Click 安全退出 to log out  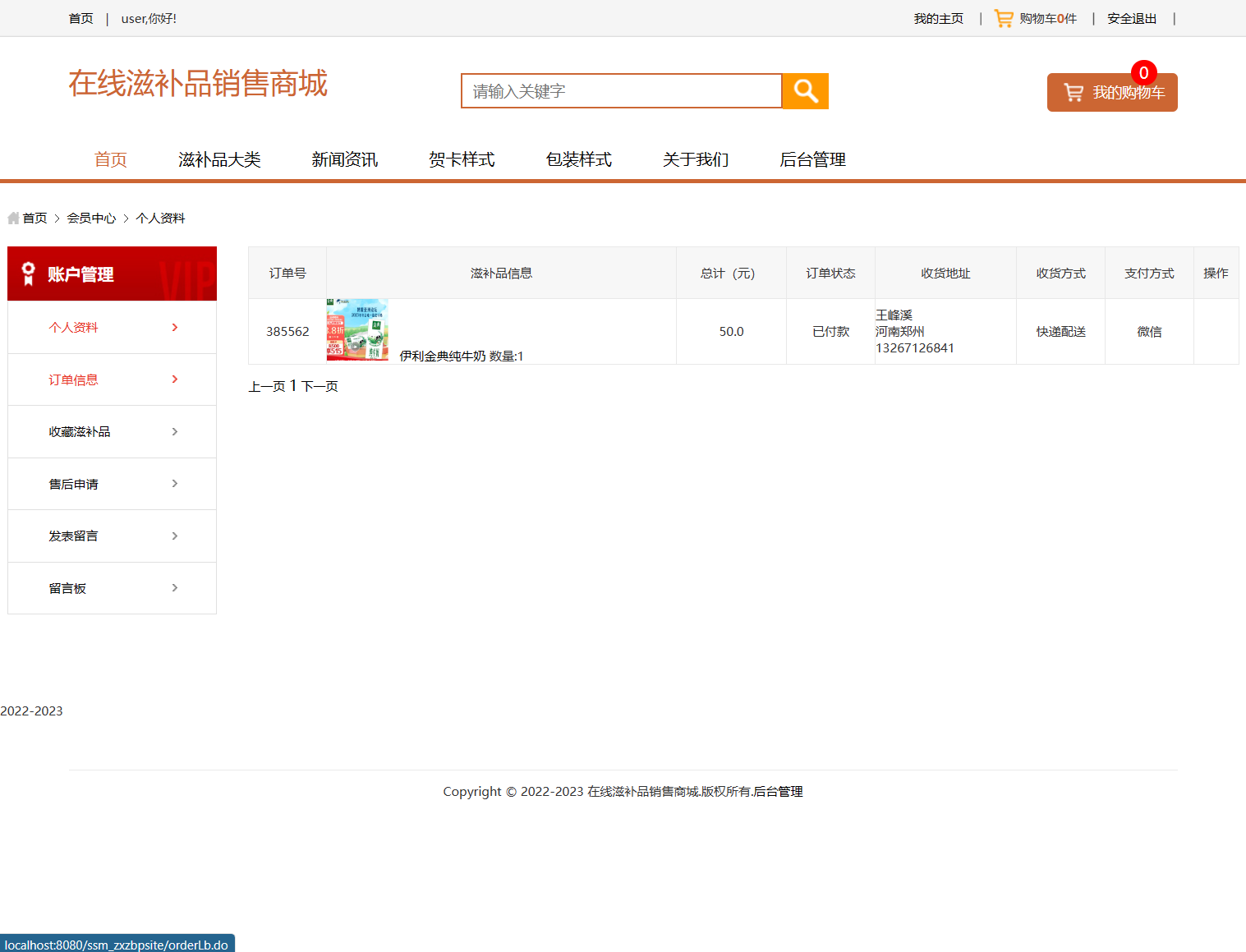point(1131,17)
